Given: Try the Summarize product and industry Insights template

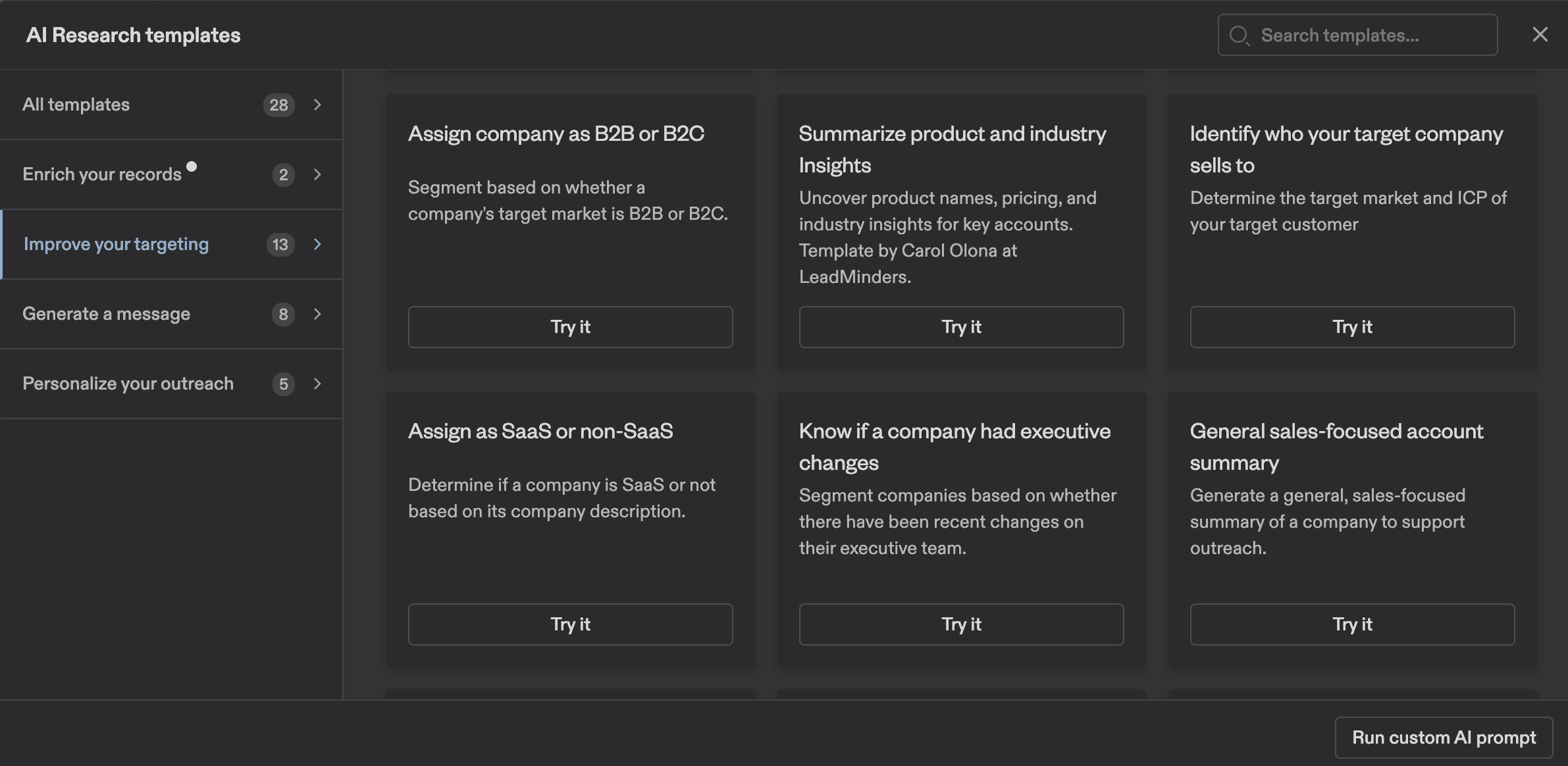Looking at the screenshot, I should (x=960, y=326).
